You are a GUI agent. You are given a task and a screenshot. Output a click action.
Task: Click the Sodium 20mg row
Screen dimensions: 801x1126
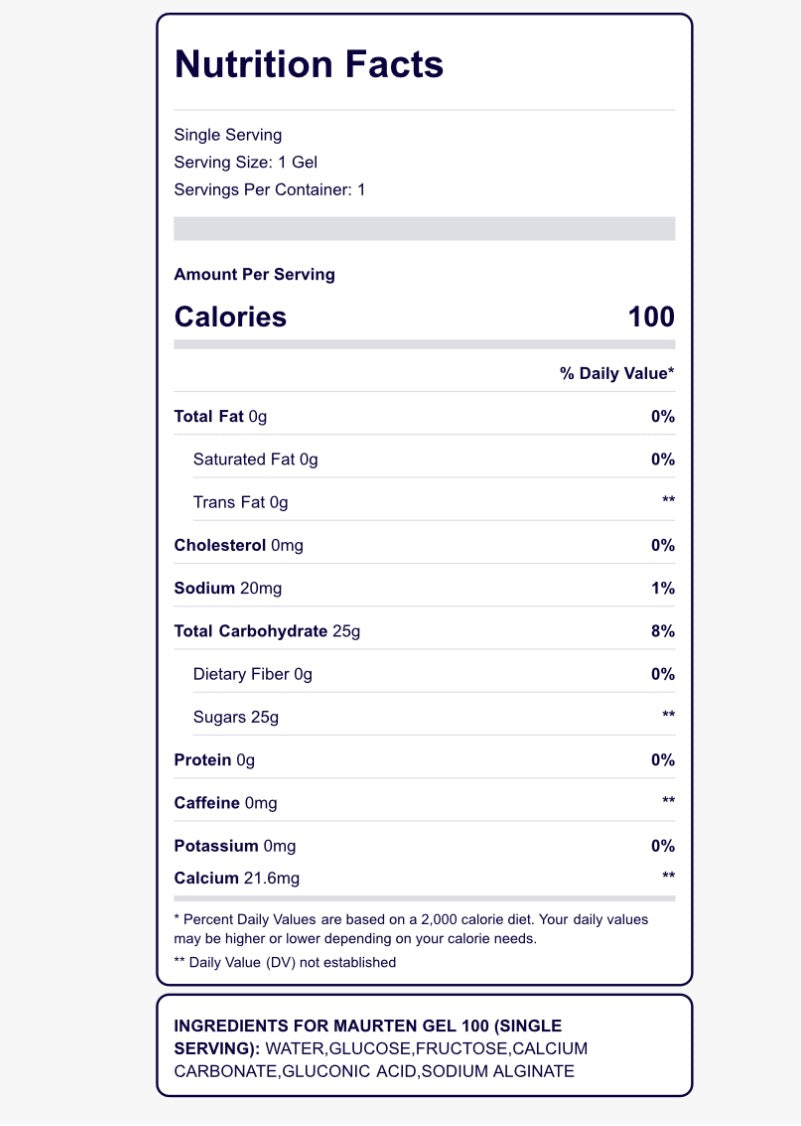(x=425, y=588)
